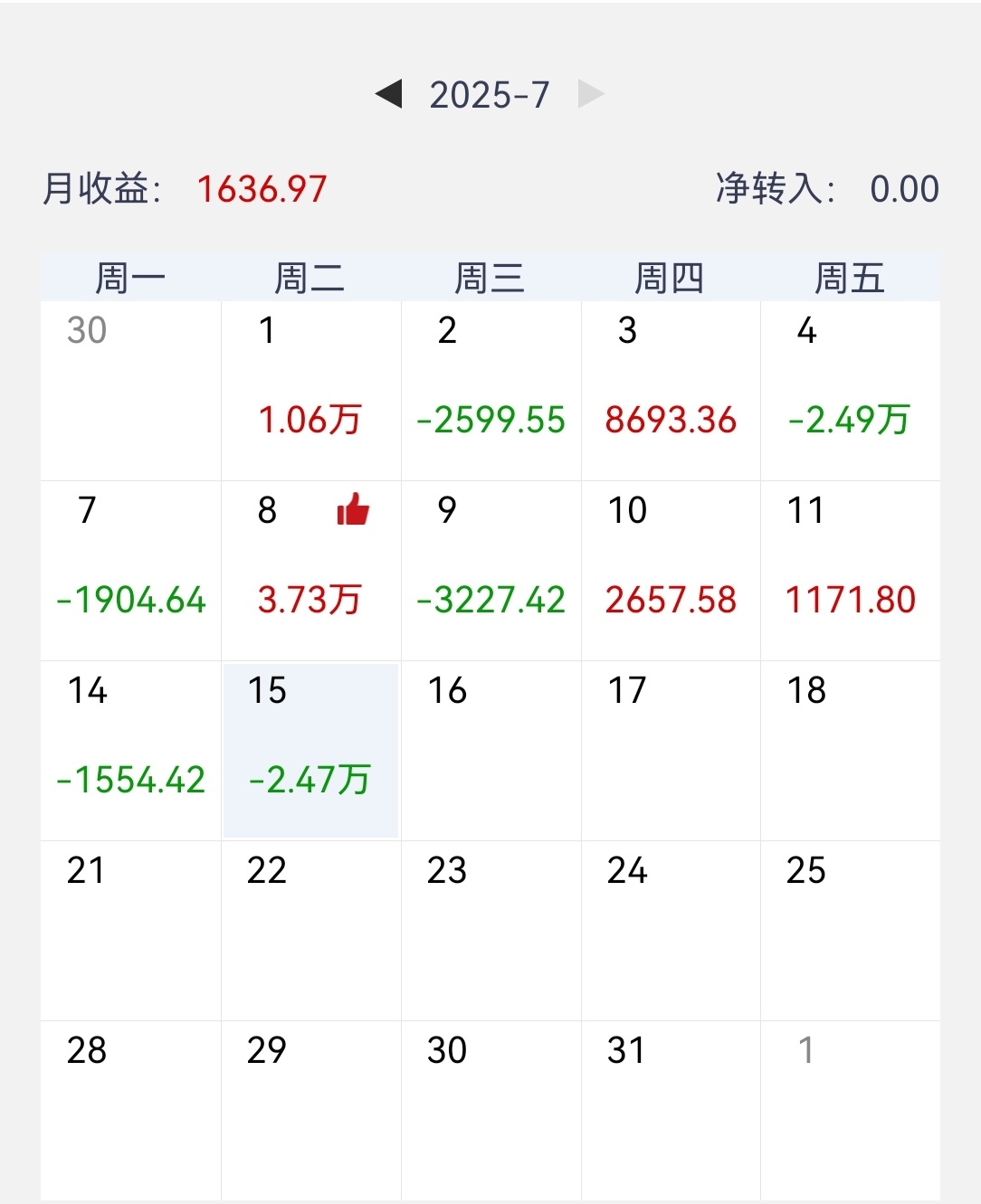
Task: Select day 24 in the calendar
Action: click(671, 931)
